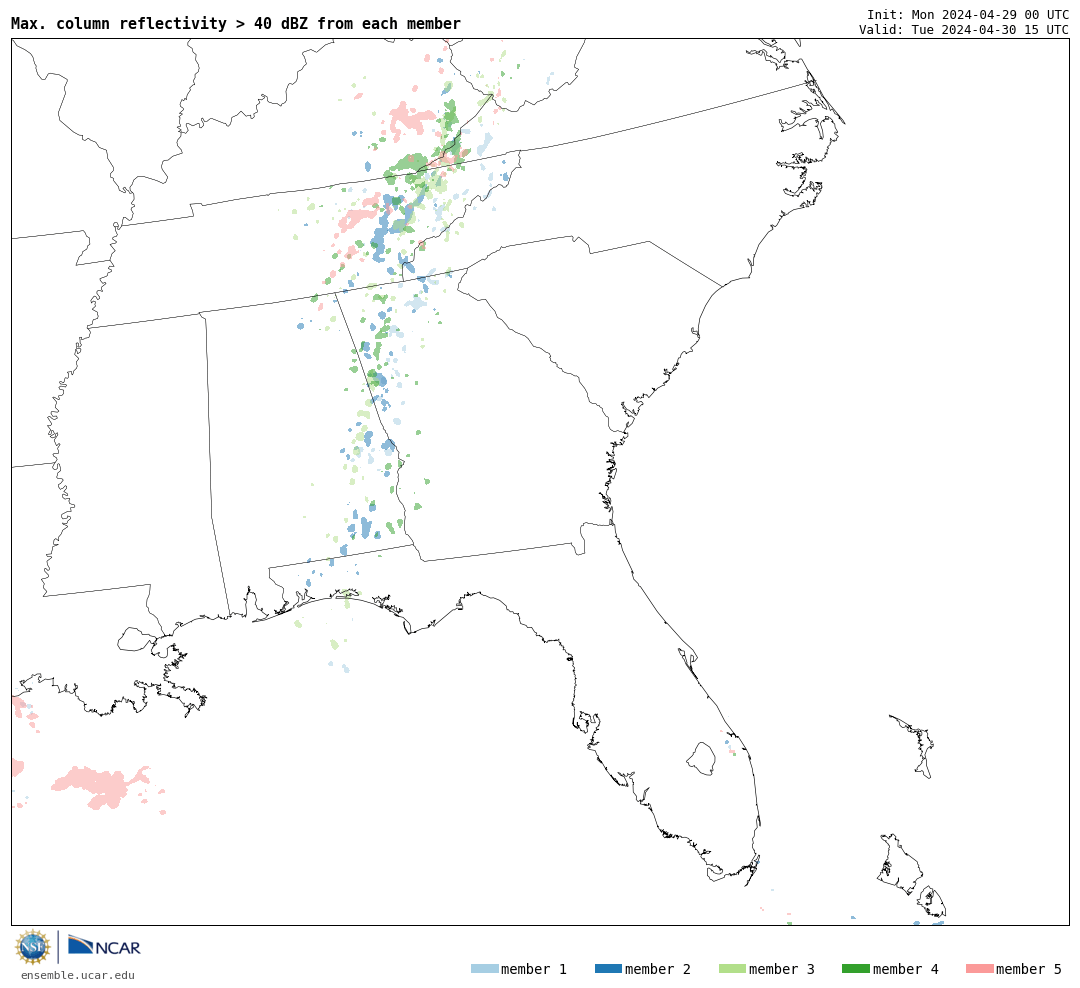Click the NSF logo
The width and height of the screenshot is (1080, 988).
(32, 947)
